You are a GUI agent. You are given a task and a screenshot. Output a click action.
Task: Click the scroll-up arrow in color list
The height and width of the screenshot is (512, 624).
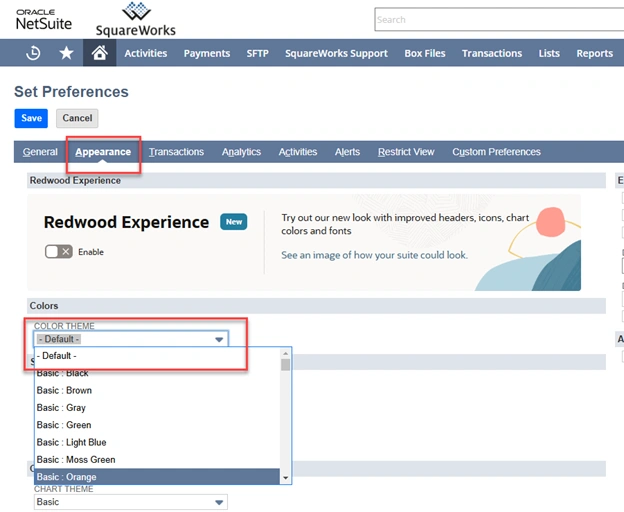pos(286,354)
